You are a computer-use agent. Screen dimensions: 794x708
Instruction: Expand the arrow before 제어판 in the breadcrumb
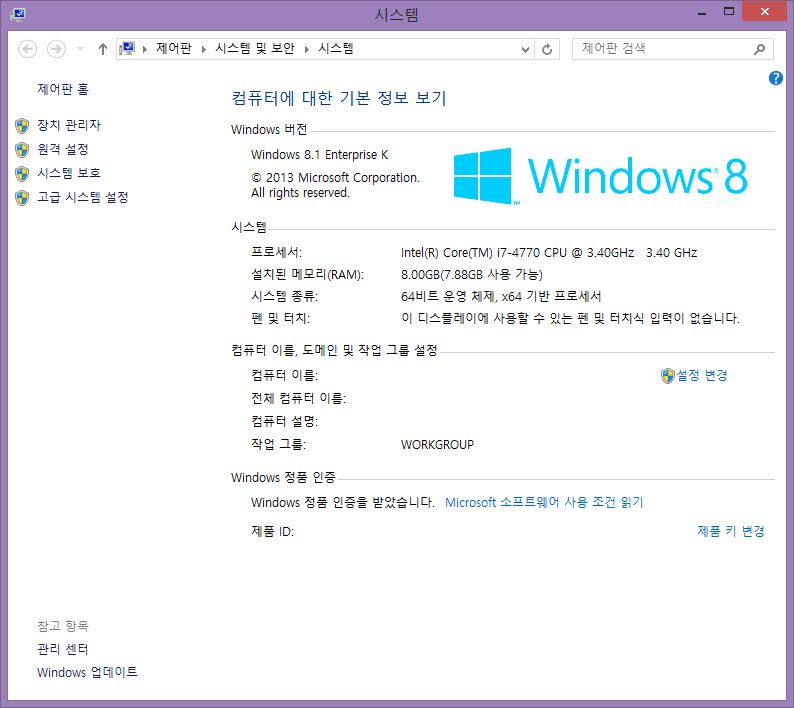[145, 49]
